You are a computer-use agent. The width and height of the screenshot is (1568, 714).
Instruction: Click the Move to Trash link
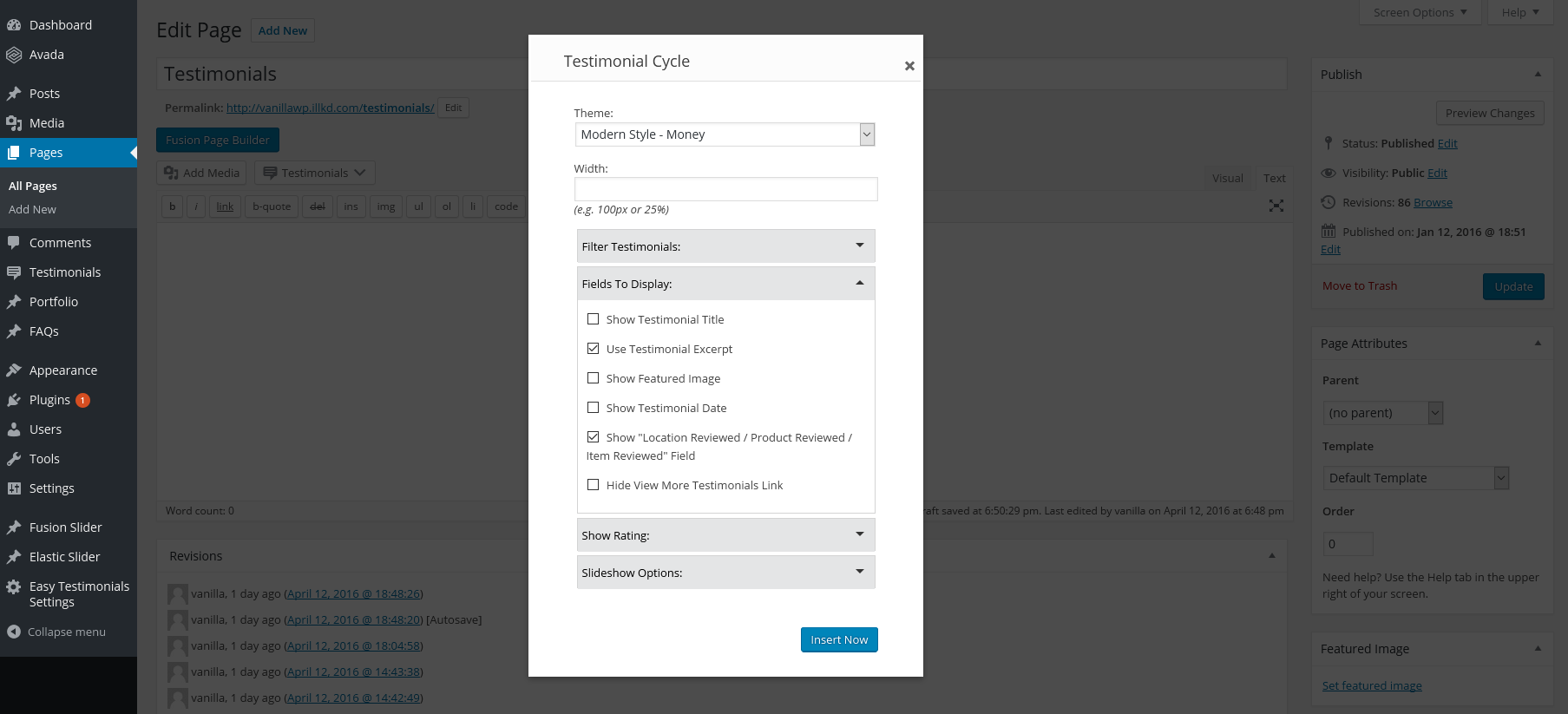tap(1359, 286)
